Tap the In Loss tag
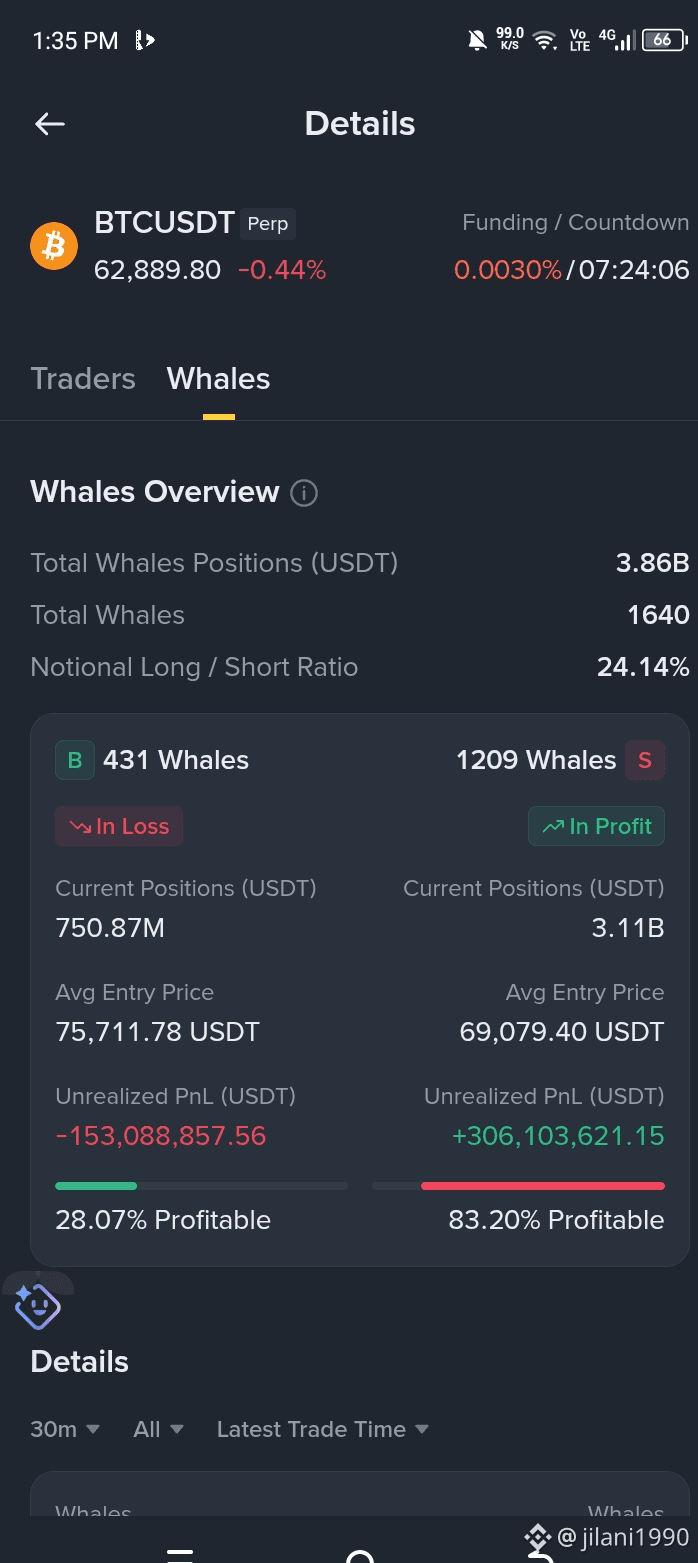Image resolution: width=698 pixels, height=1563 pixels. pos(119,826)
